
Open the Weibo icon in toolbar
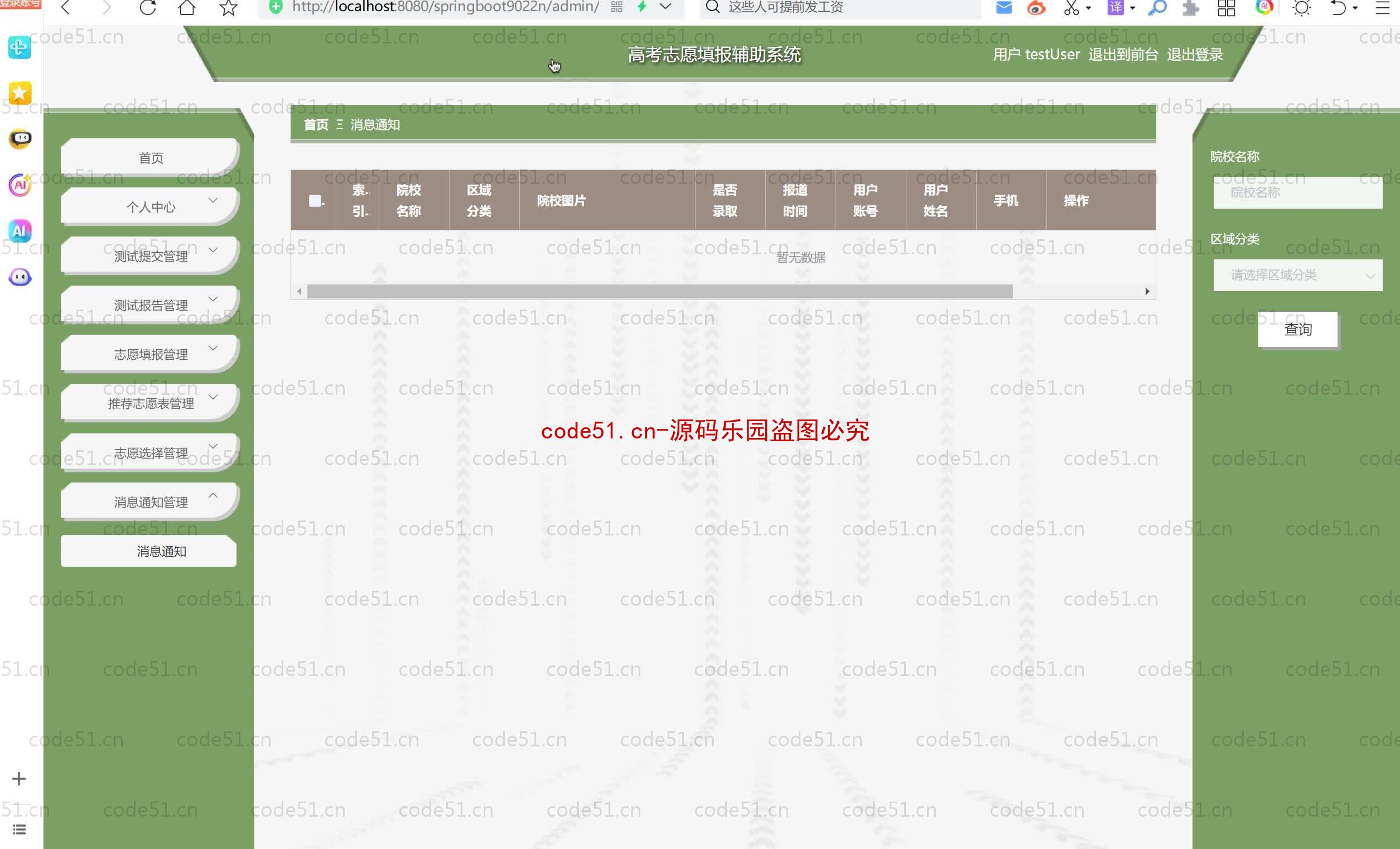[x=1036, y=7]
